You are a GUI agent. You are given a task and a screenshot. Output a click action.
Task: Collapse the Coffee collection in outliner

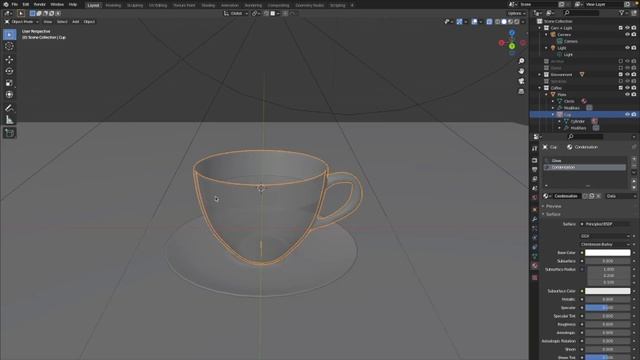(x=540, y=88)
